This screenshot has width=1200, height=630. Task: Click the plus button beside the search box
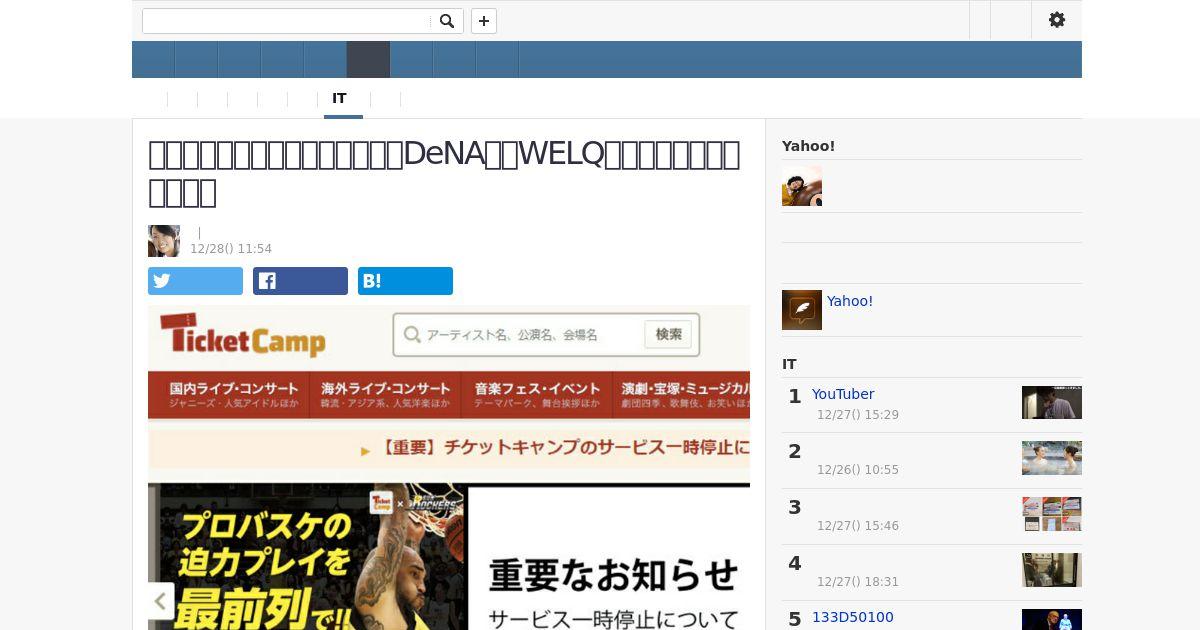pyautogui.click(x=484, y=21)
